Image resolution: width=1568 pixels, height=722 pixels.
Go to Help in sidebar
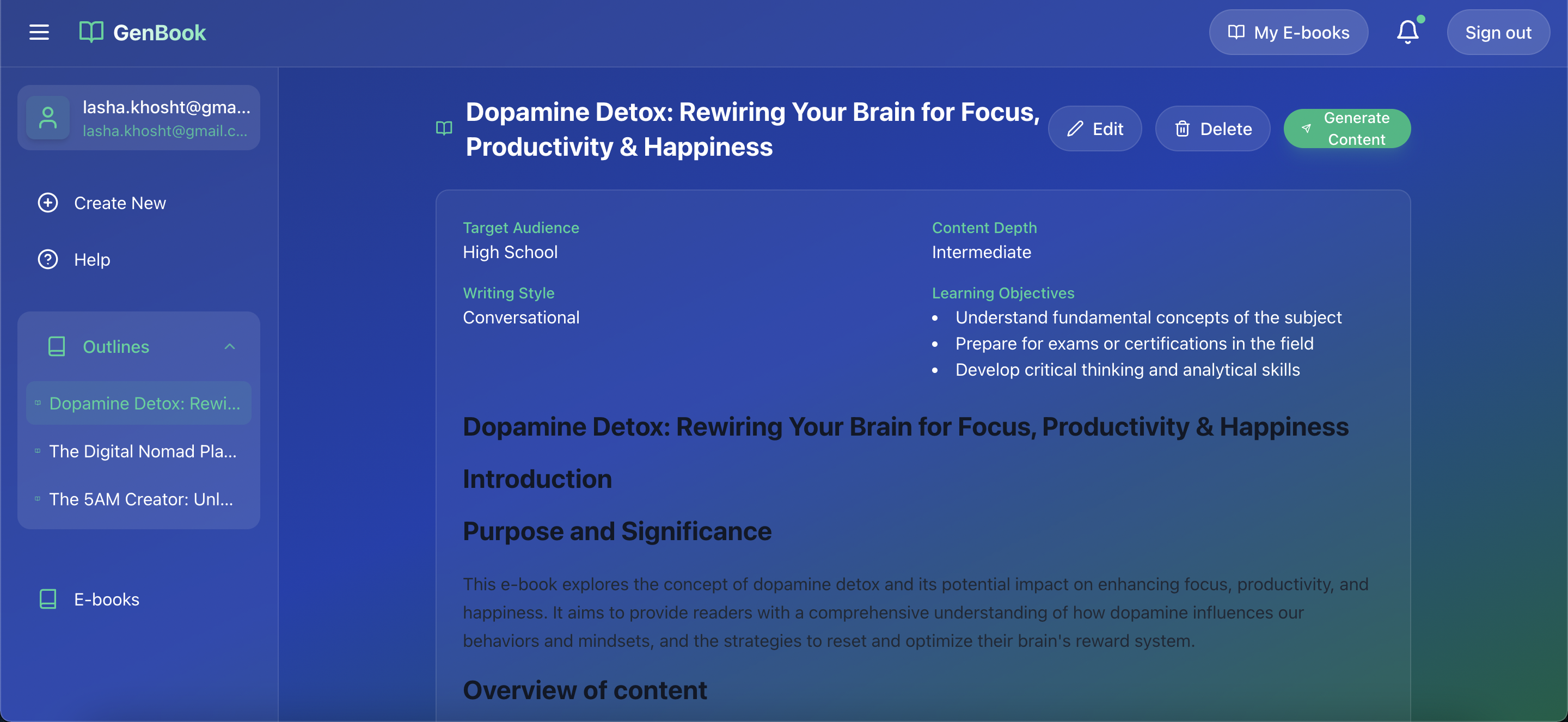click(139, 259)
